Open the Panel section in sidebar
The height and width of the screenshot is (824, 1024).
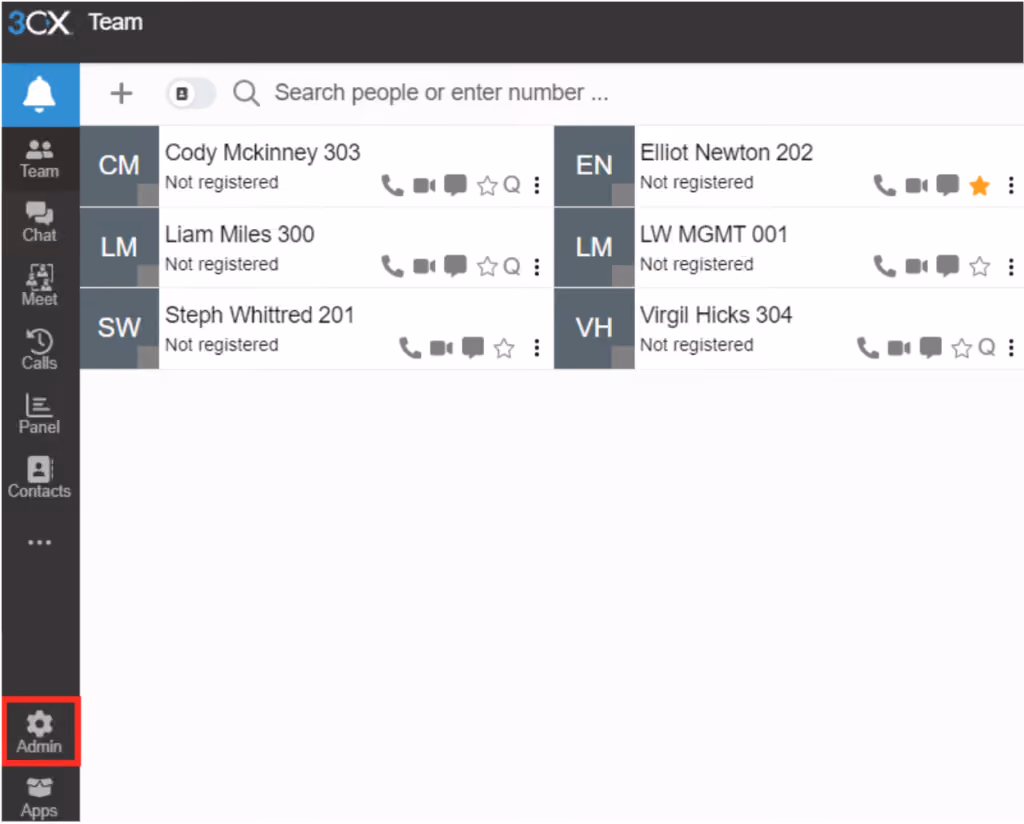click(40, 415)
